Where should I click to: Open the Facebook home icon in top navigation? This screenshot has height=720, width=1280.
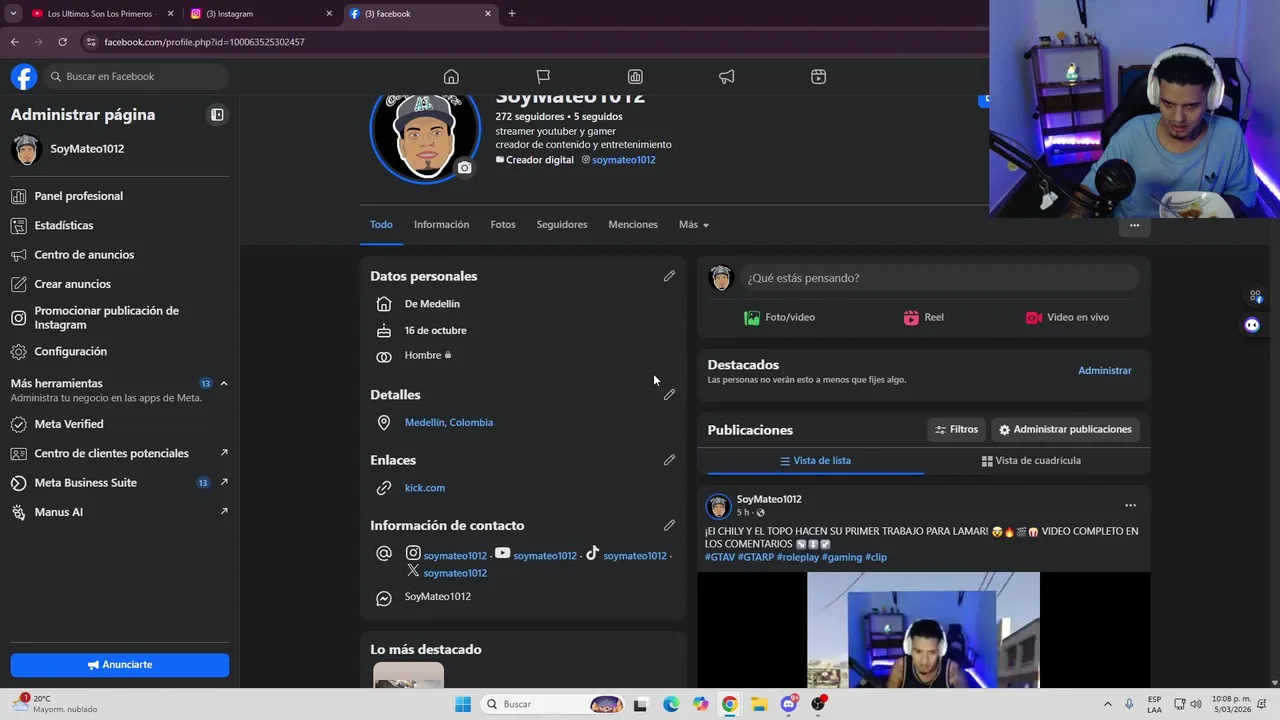click(451, 77)
